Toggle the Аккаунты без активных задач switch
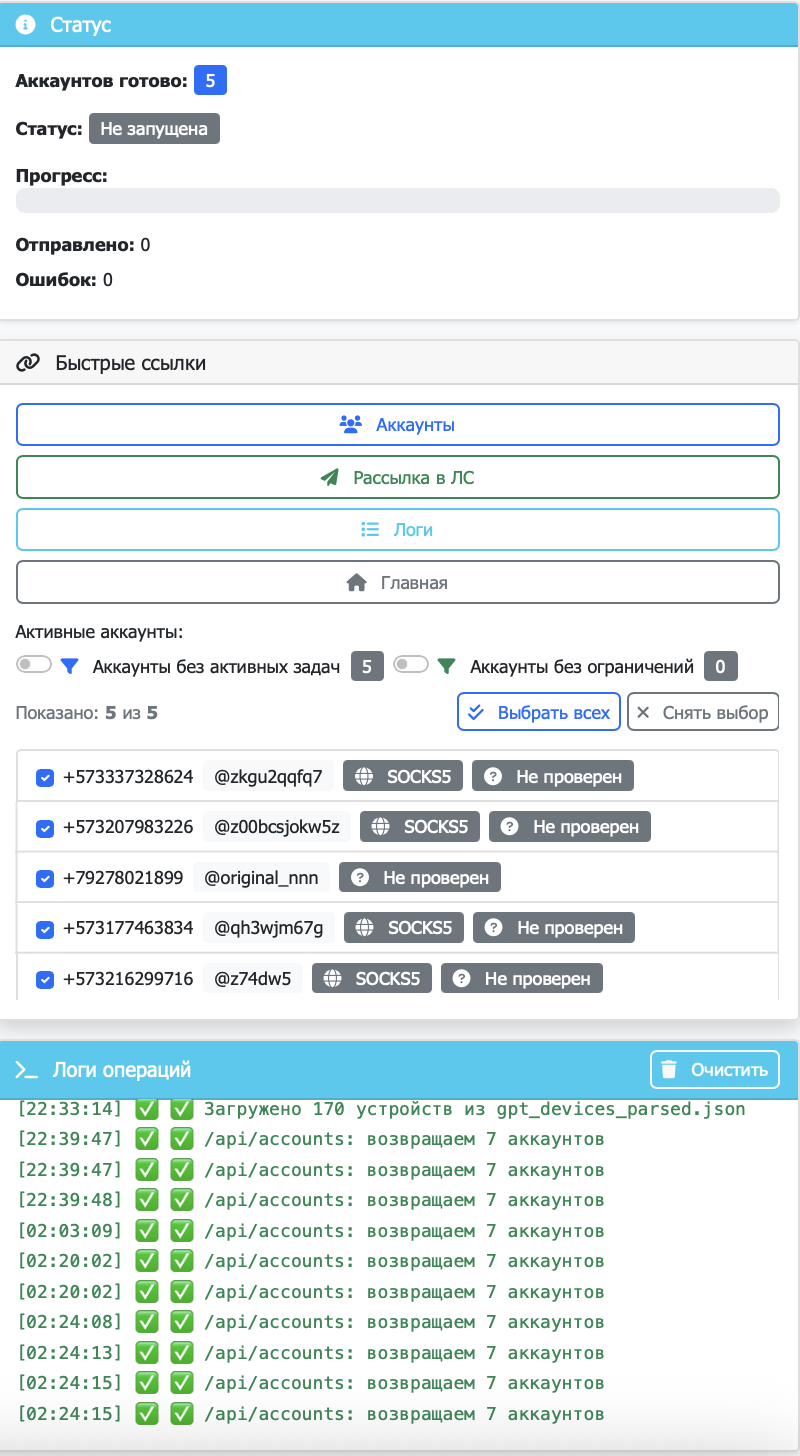 click(33, 663)
